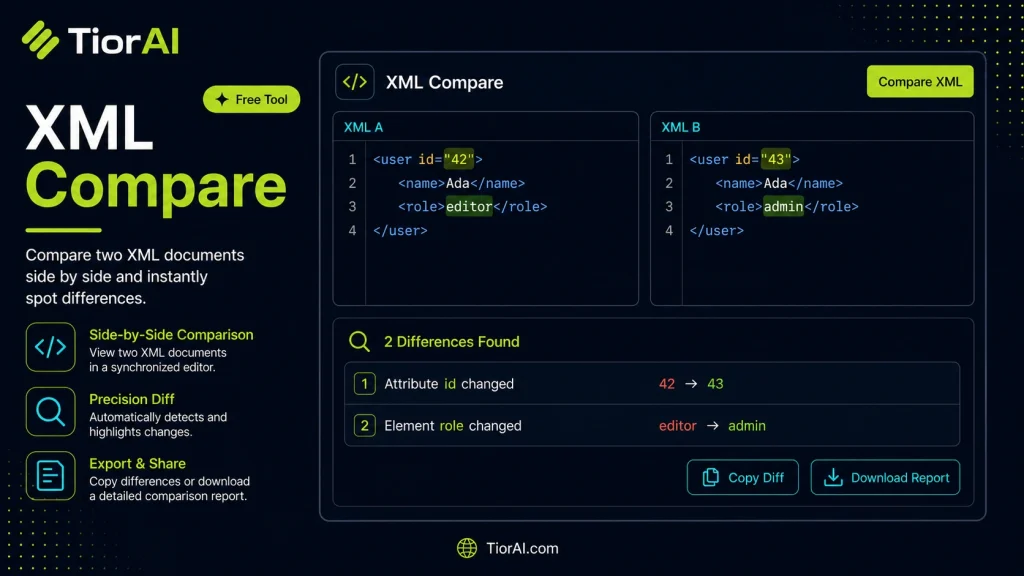
Task: Select the Attribute id changed row
Action: pyautogui.click(x=652, y=383)
